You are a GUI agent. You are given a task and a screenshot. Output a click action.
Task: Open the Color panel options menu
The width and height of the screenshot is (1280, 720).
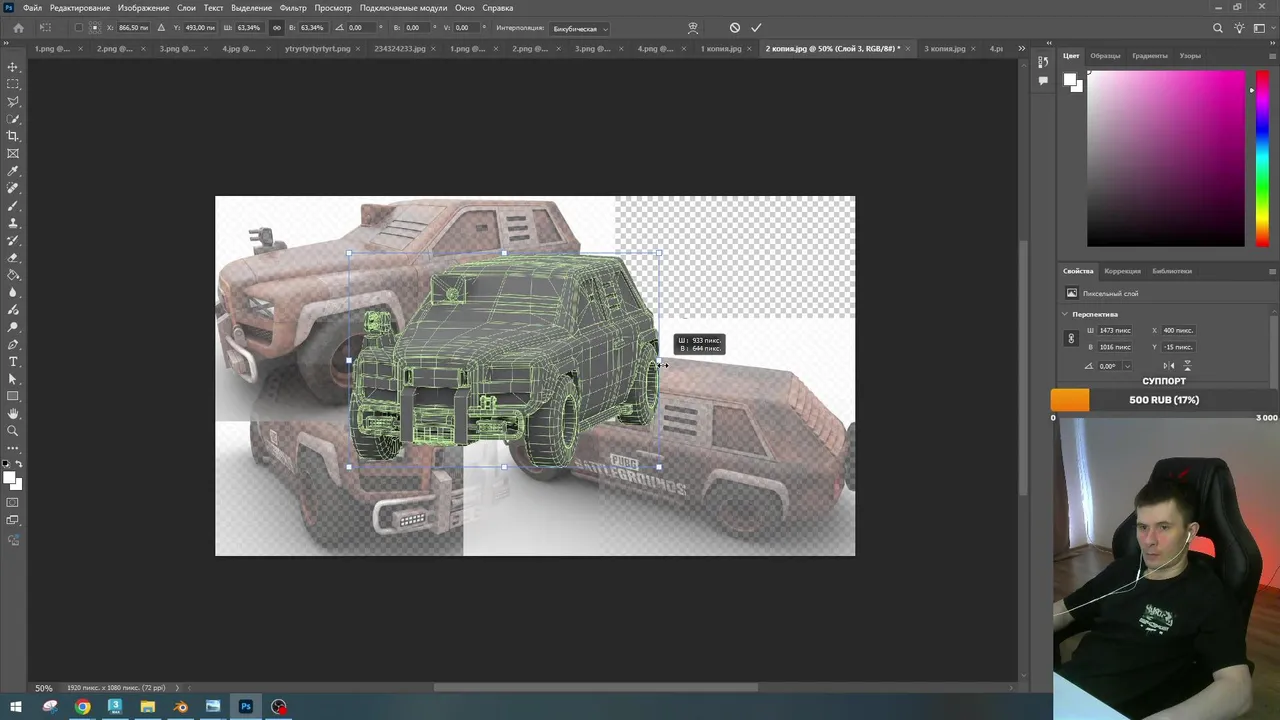pyautogui.click(x=1272, y=56)
